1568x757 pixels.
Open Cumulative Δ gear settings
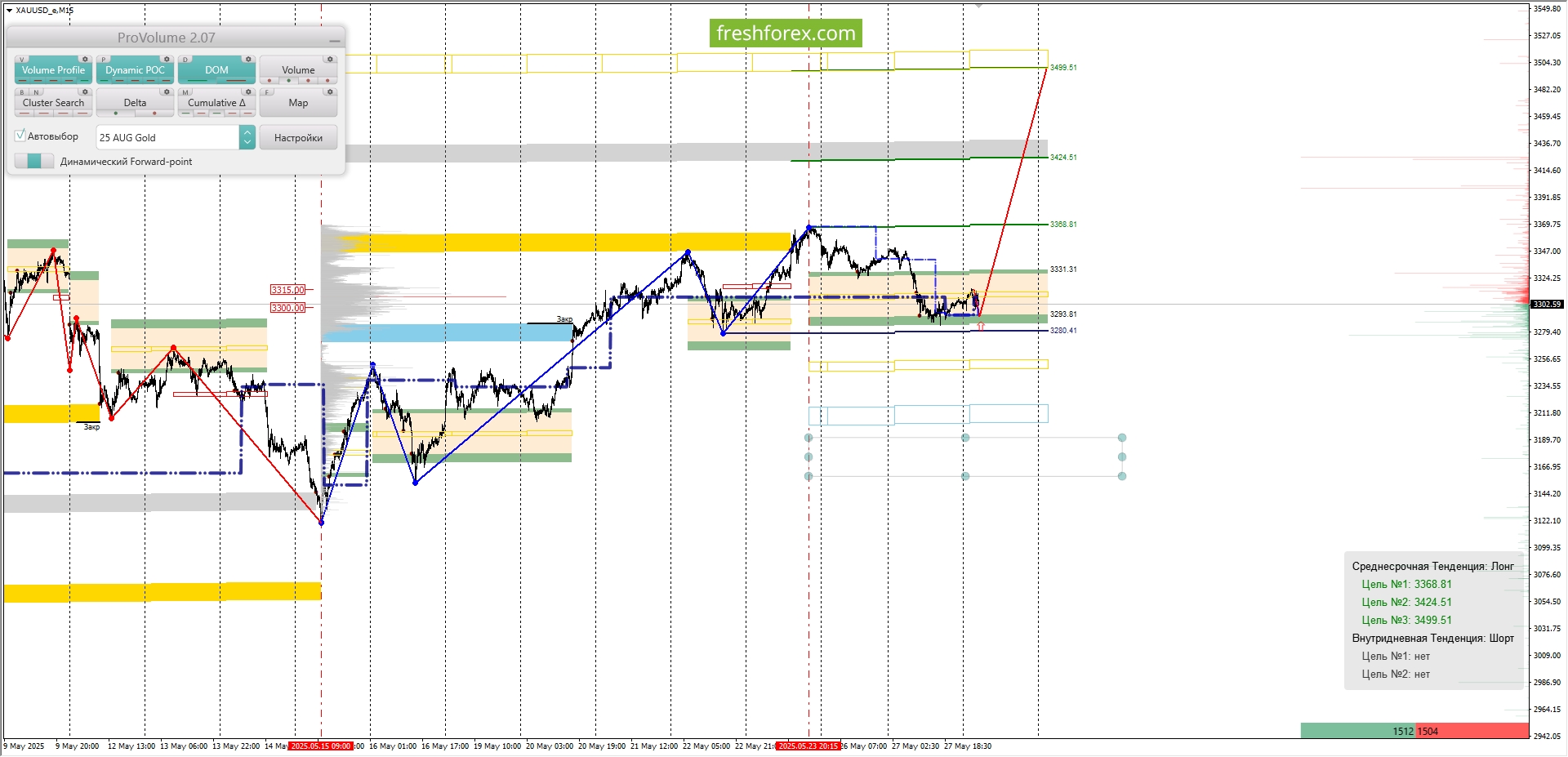point(248,91)
